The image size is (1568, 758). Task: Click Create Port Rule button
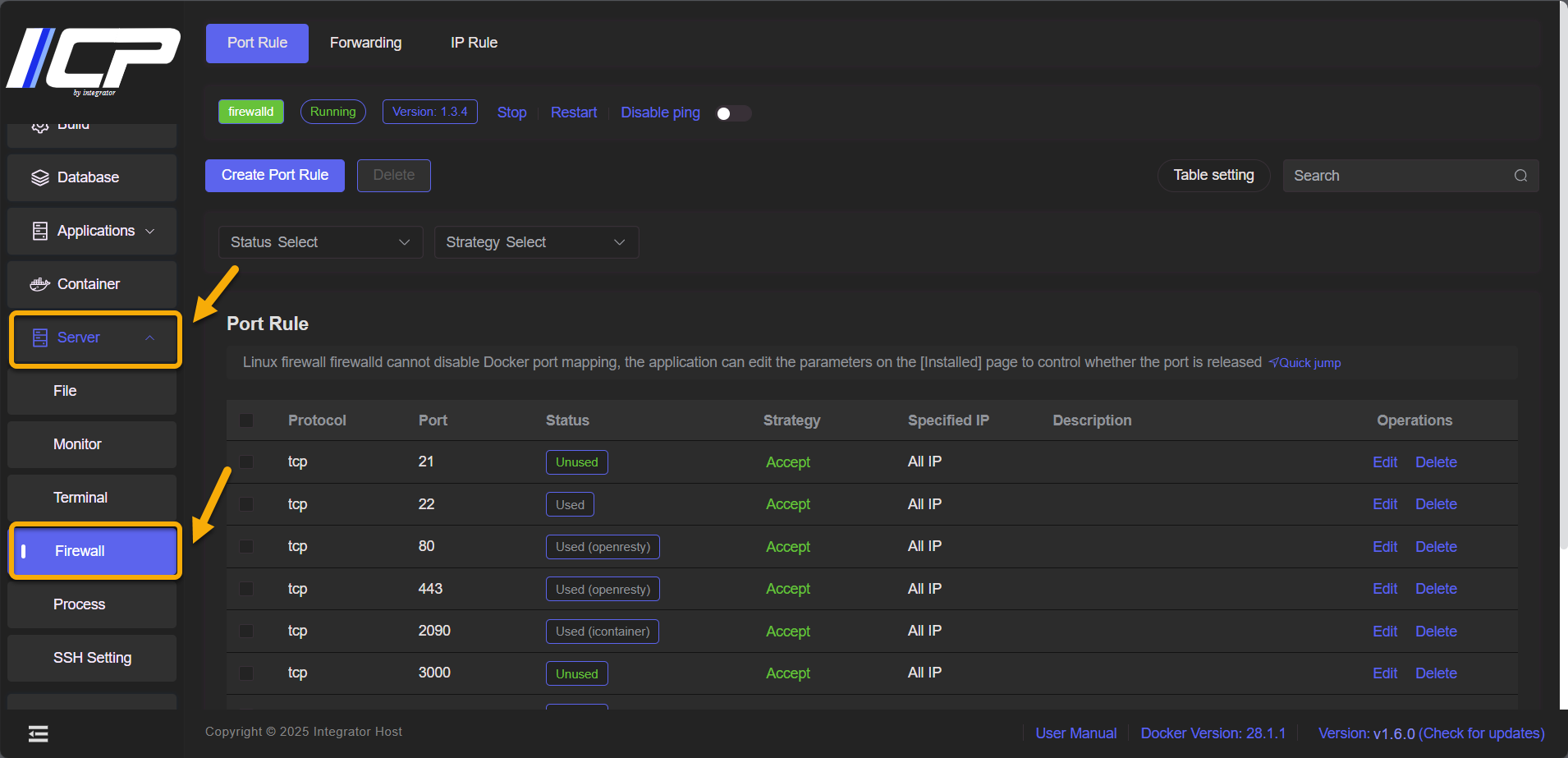point(275,176)
